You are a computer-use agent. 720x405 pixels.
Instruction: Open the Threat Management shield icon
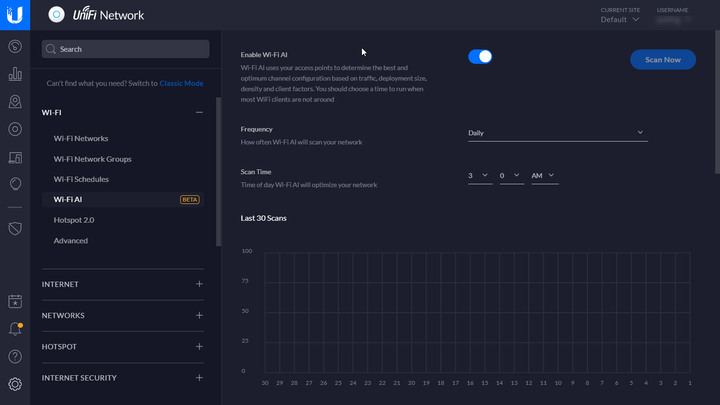(15, 228)
